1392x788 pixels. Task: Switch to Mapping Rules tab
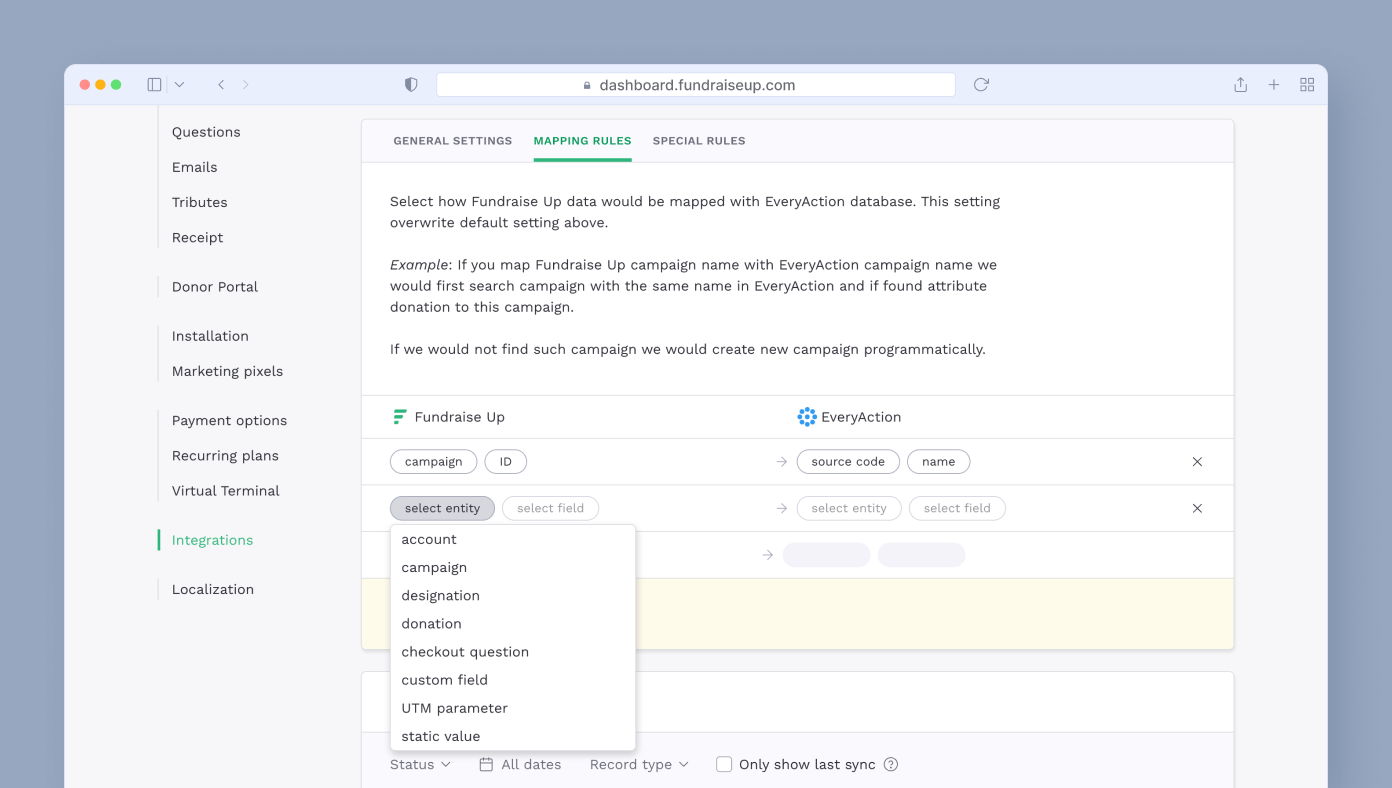[x=582, y=141]
